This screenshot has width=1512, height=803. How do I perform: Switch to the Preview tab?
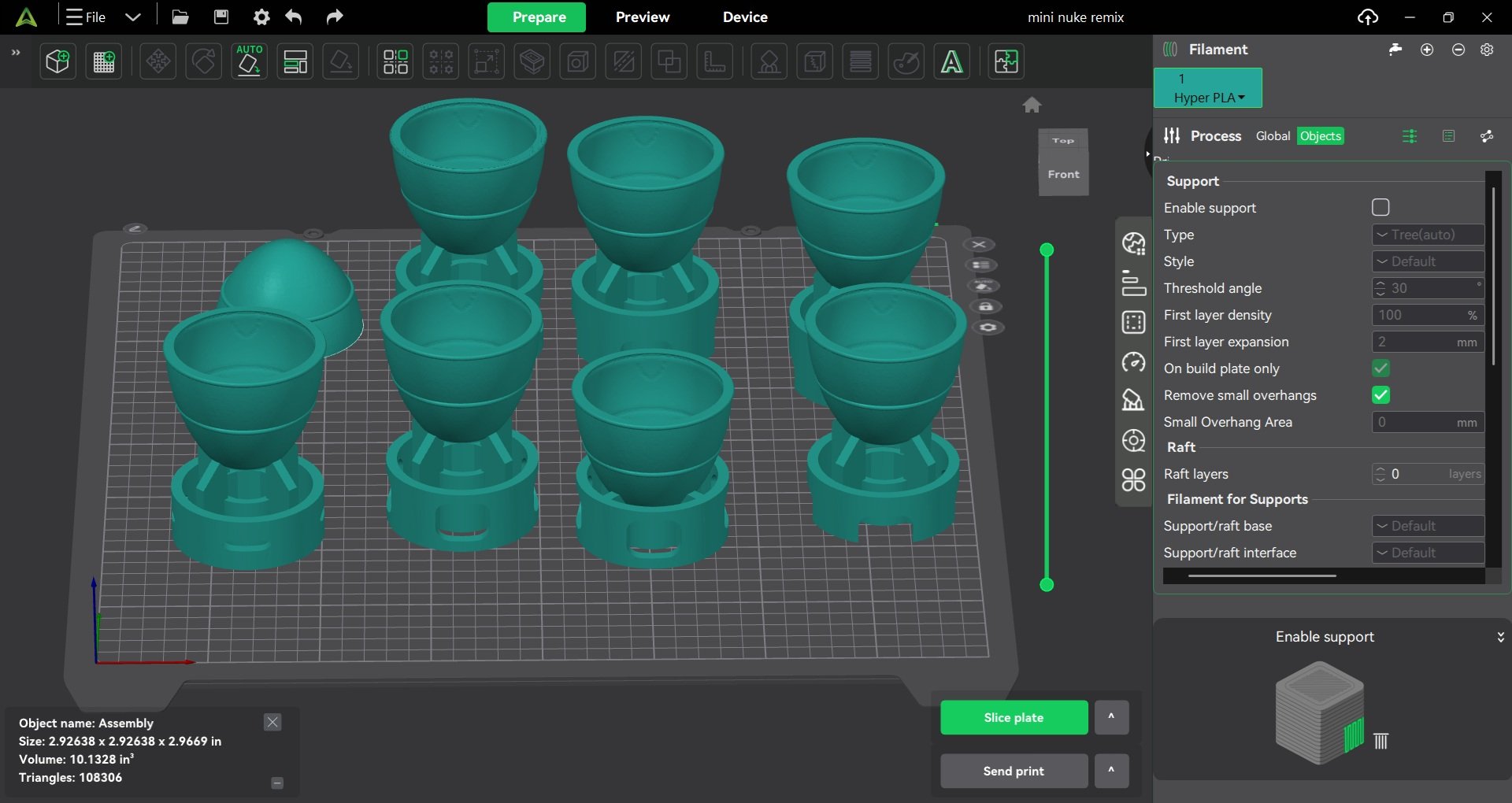coord(643,17)
